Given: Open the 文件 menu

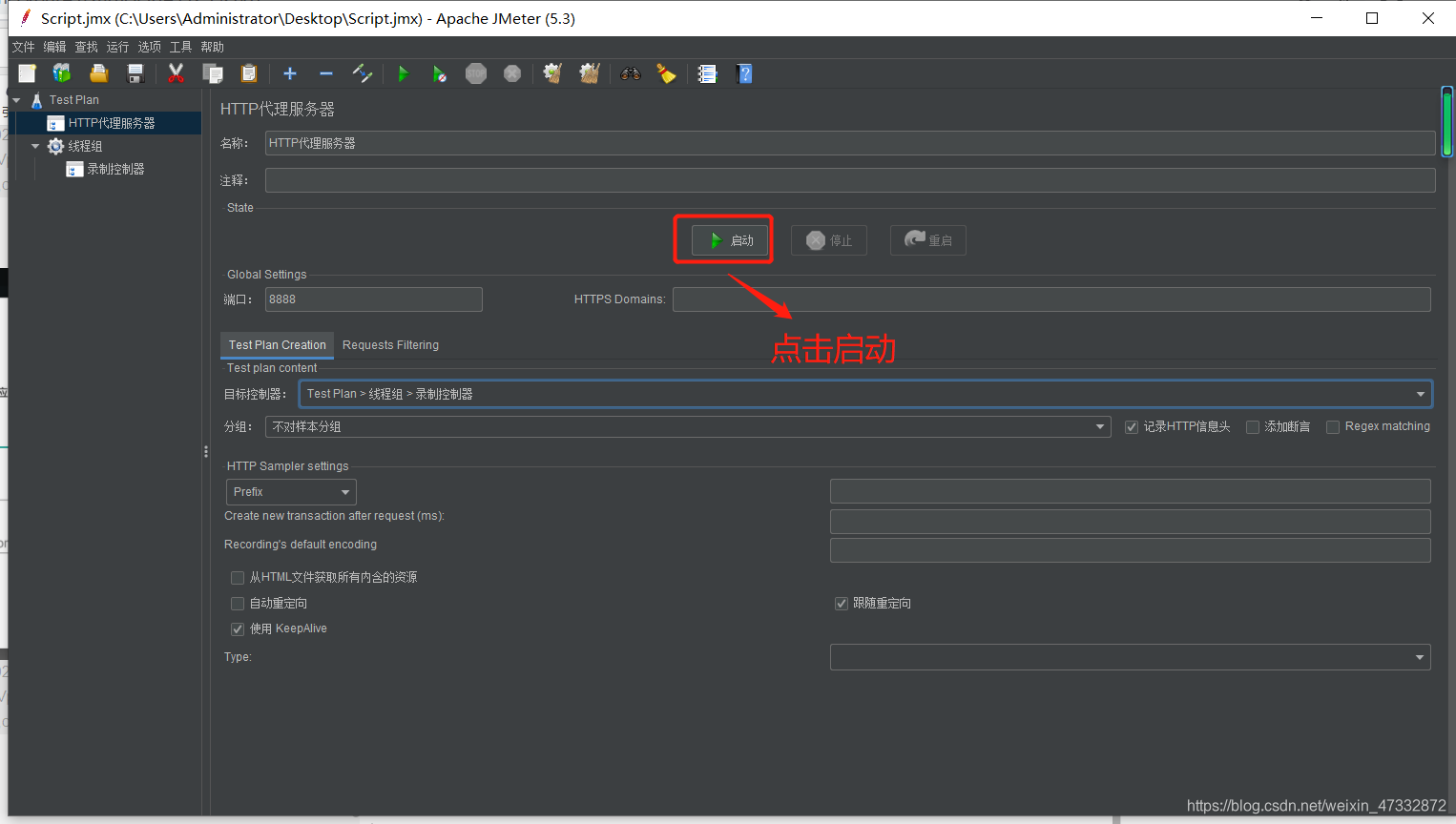Looking at the screenshot, I should tap(23, 47).
